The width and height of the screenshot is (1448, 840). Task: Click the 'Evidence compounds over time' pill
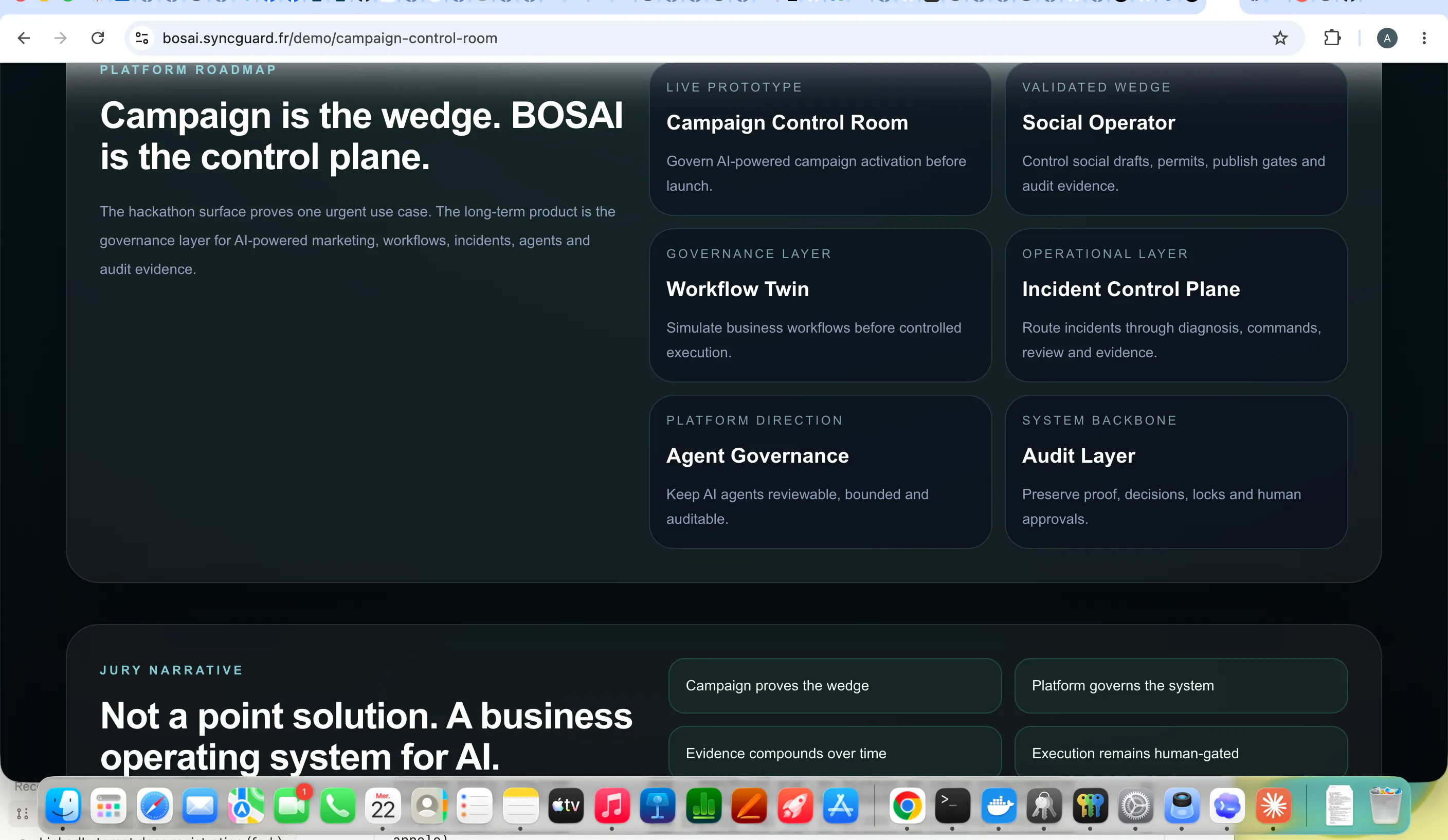tap(835, 752)
